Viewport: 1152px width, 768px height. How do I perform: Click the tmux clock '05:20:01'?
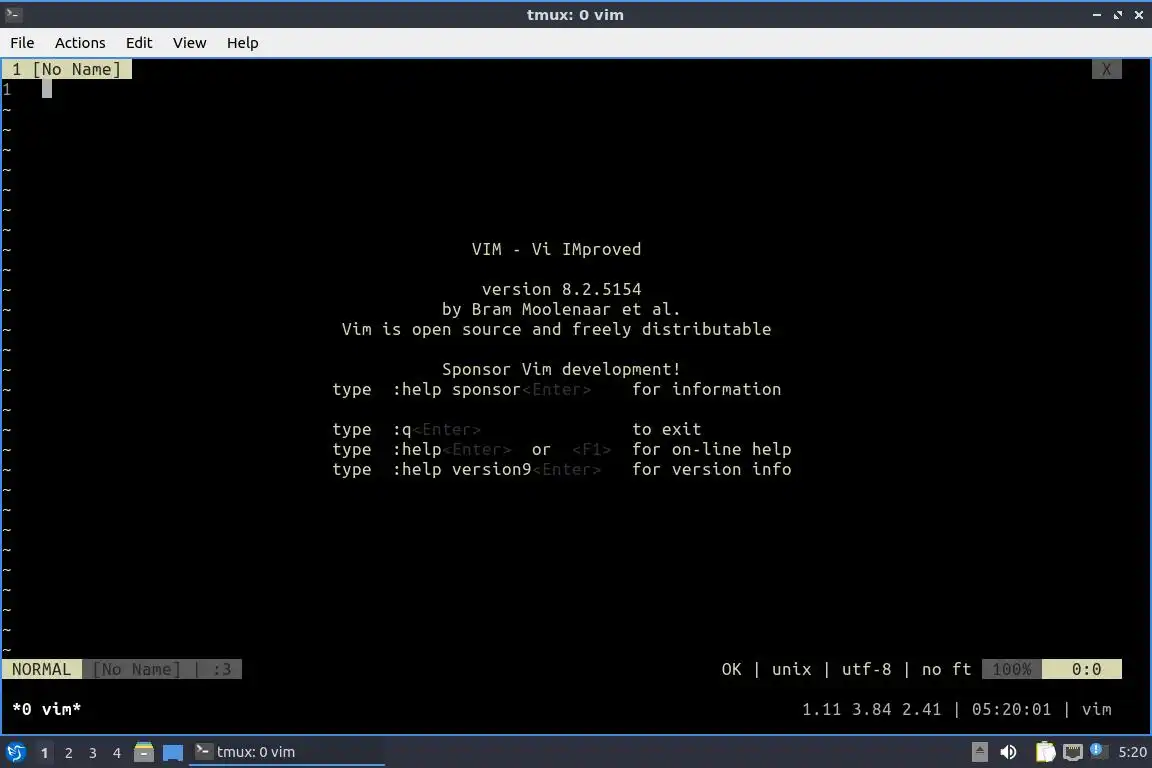[1011, 709]
